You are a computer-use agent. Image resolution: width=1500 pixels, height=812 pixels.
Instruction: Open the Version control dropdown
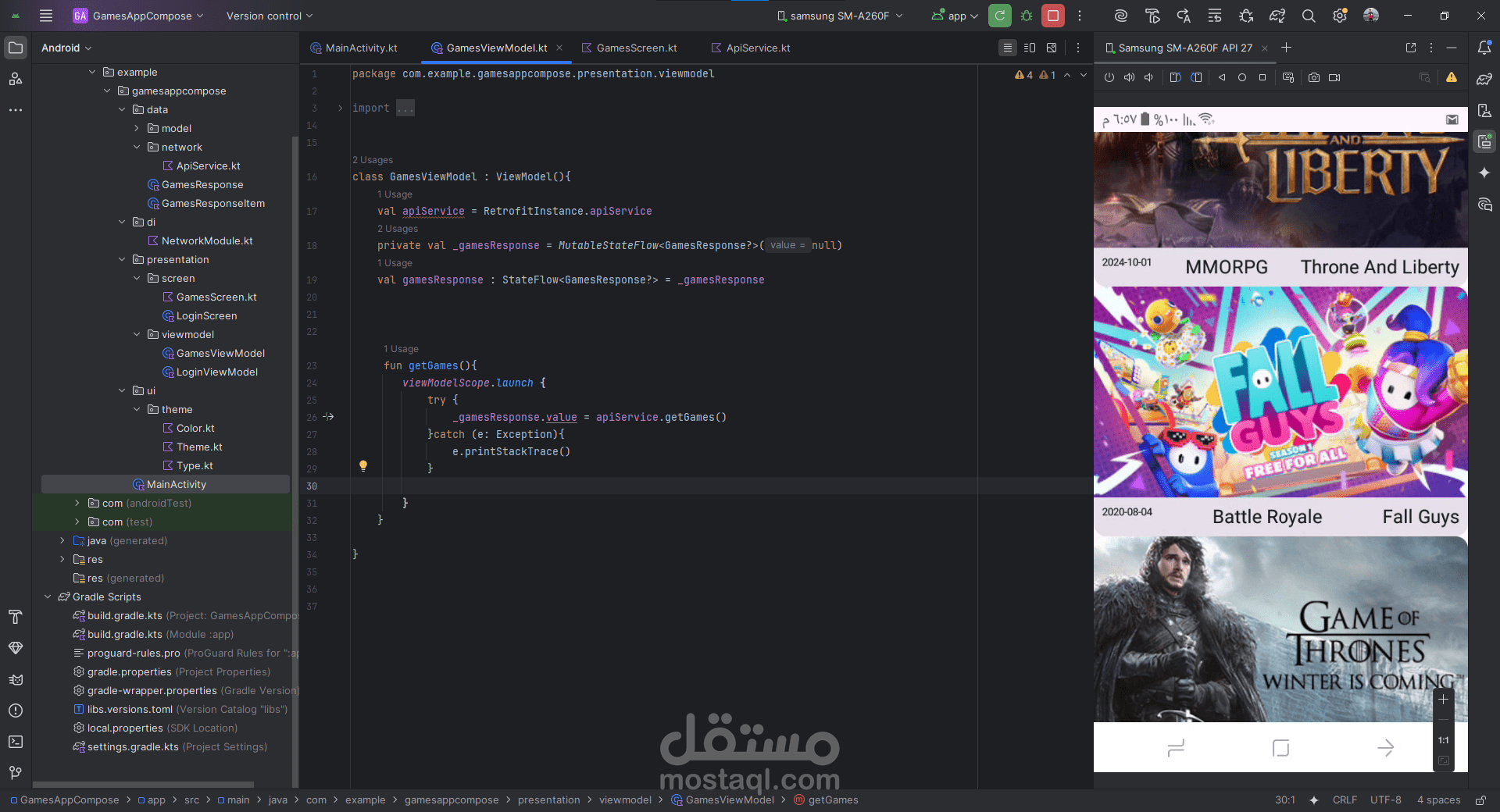point(270,16)
